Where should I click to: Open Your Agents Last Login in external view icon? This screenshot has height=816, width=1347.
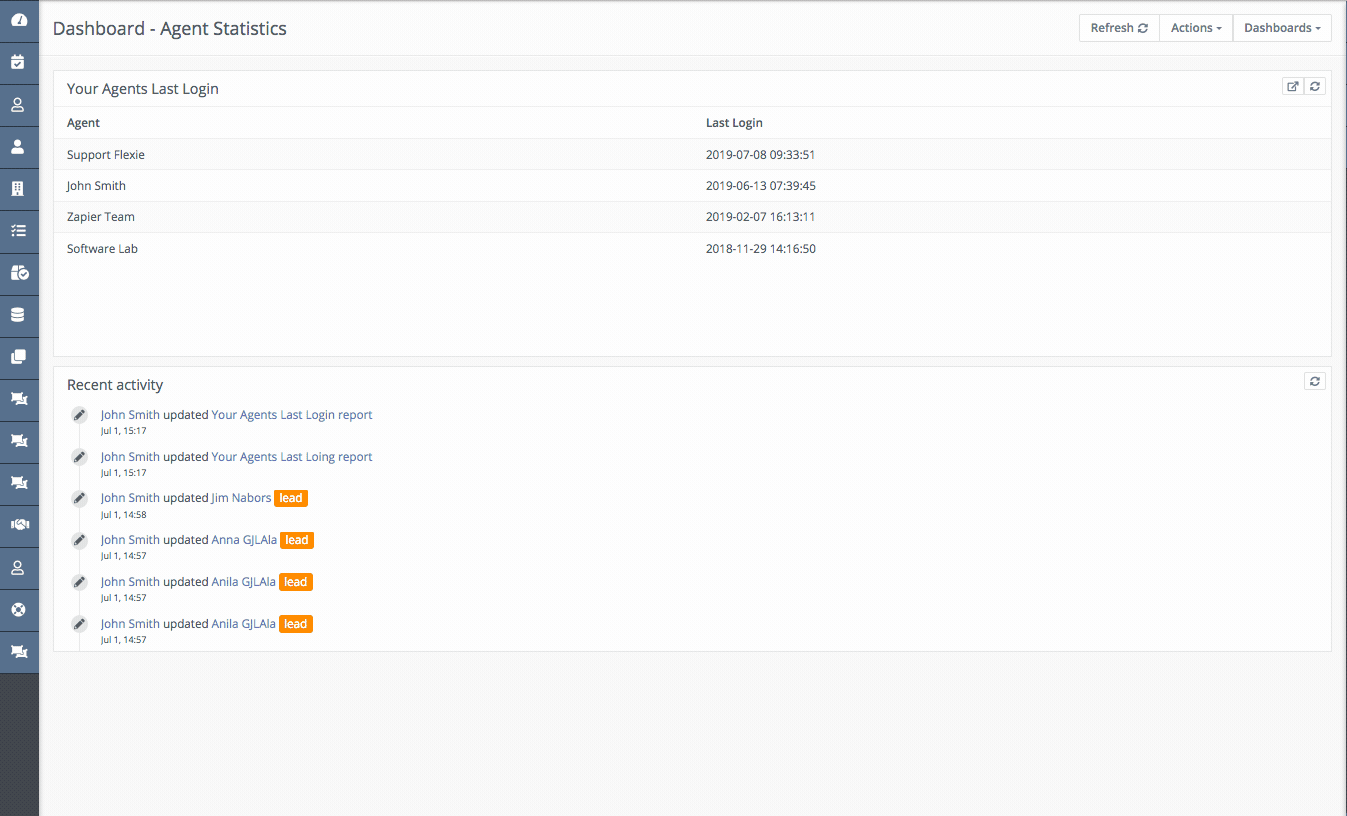pos(1293,87)
